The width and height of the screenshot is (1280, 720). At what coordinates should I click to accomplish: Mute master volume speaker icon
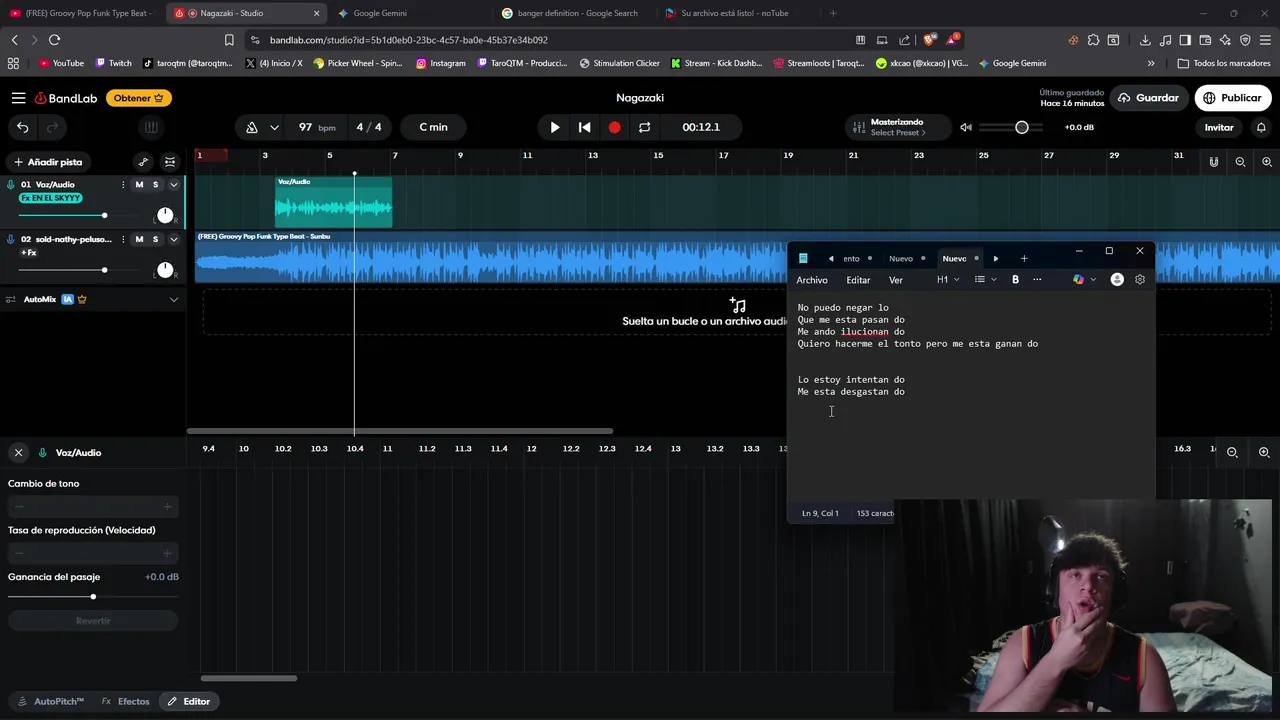966,127
